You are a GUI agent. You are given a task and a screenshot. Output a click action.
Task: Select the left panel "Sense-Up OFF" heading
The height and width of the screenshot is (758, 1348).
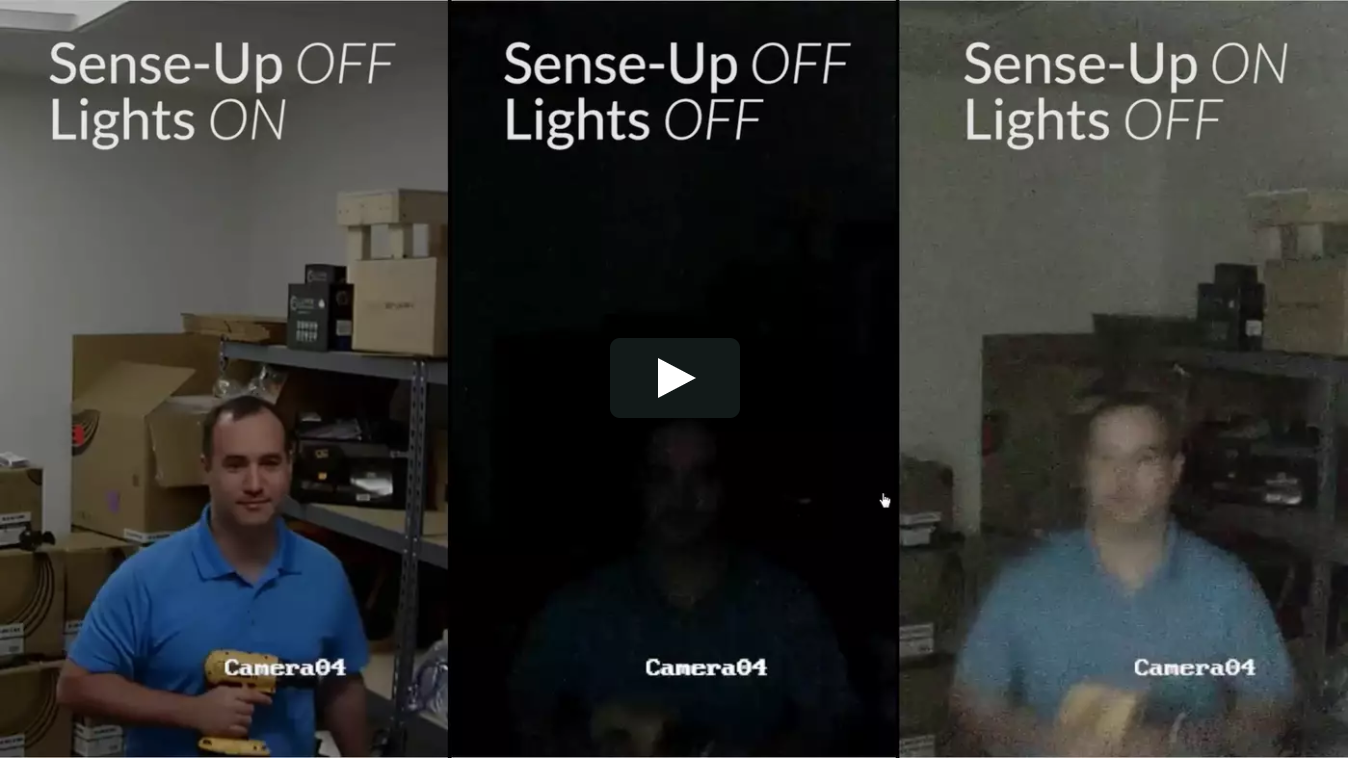click(x=222, y=64)
